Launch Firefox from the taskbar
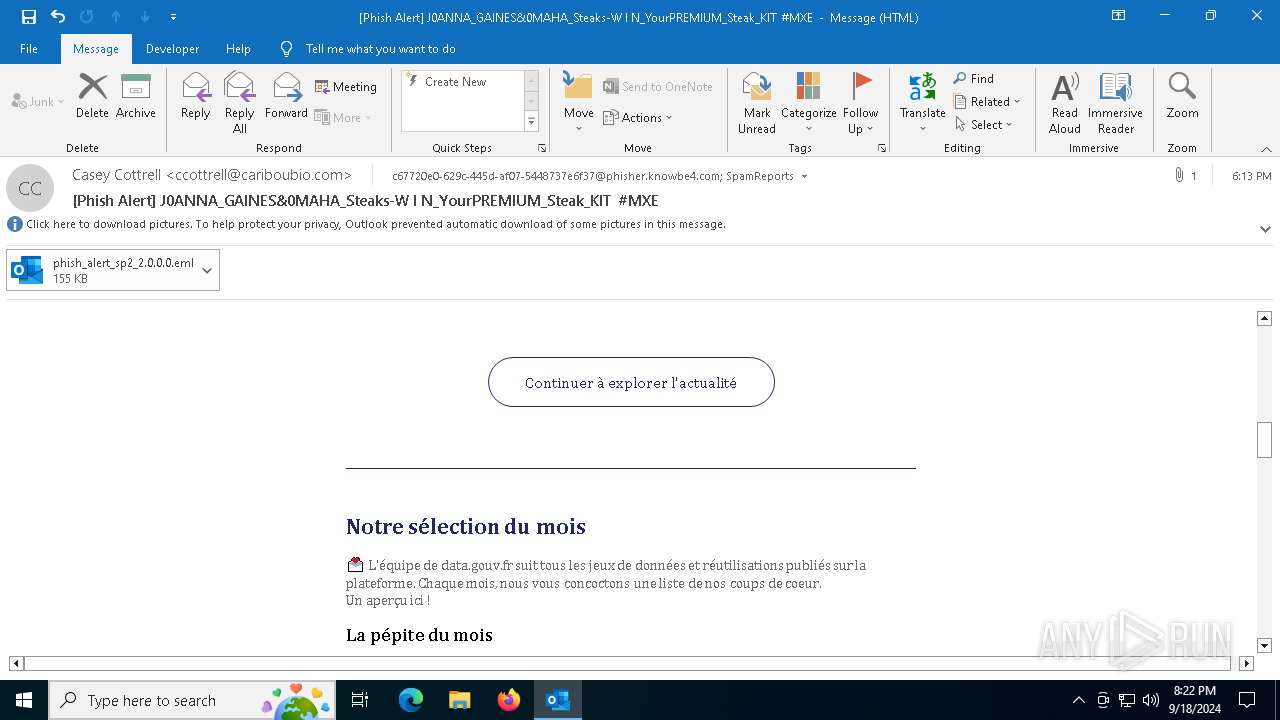1280x720 pixels. (509, 700)
